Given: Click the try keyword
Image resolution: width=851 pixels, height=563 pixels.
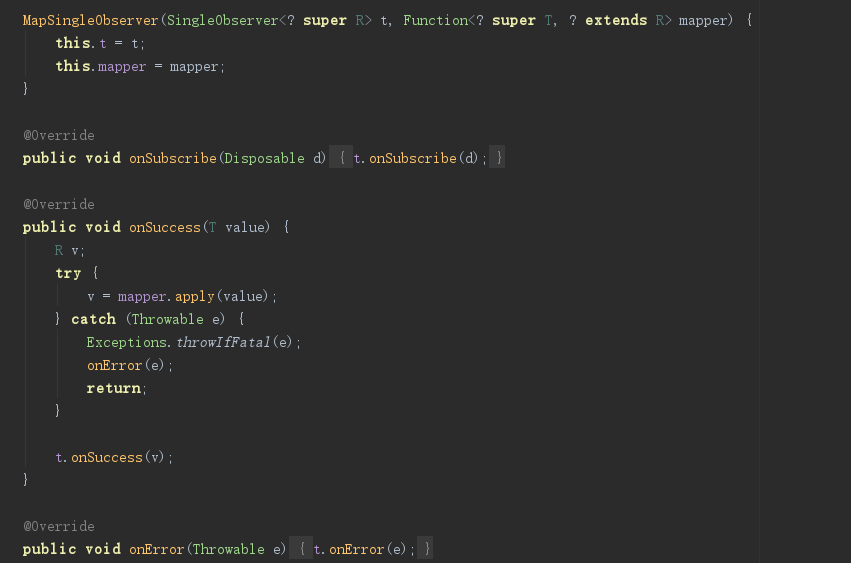Looking at the screenshot, I should click(x=68, y=273).
